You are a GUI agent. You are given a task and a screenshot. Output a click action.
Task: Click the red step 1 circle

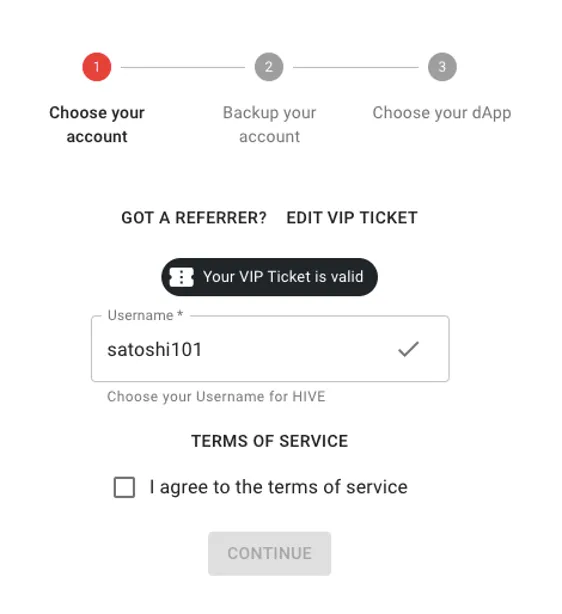97,67
